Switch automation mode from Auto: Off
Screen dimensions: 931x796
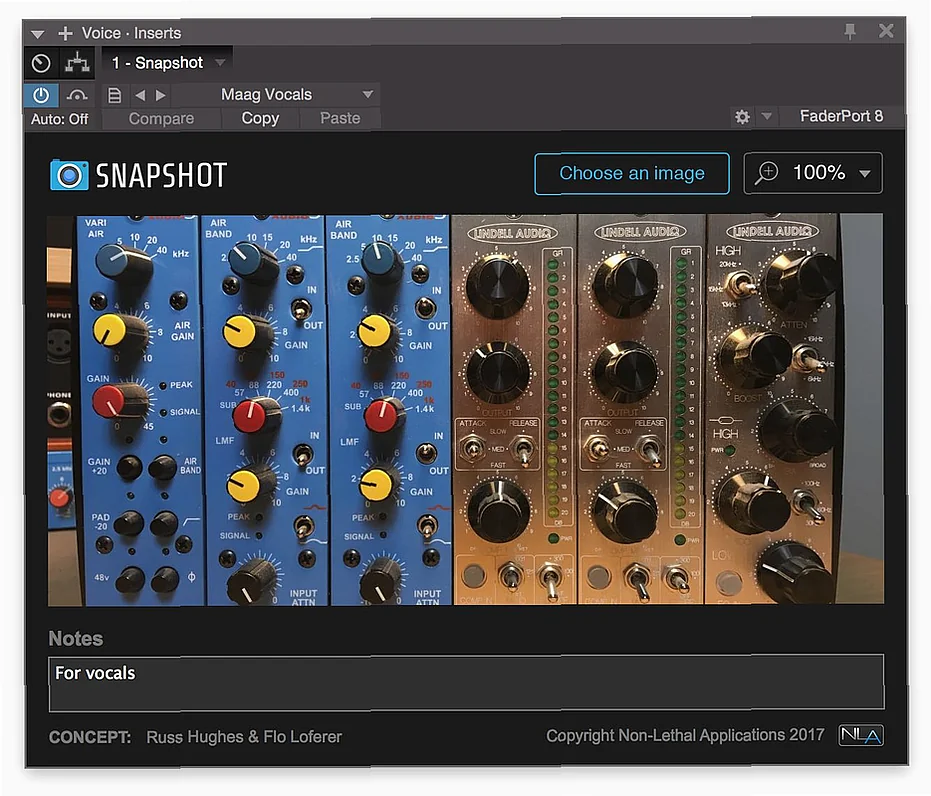coord(57,118)
